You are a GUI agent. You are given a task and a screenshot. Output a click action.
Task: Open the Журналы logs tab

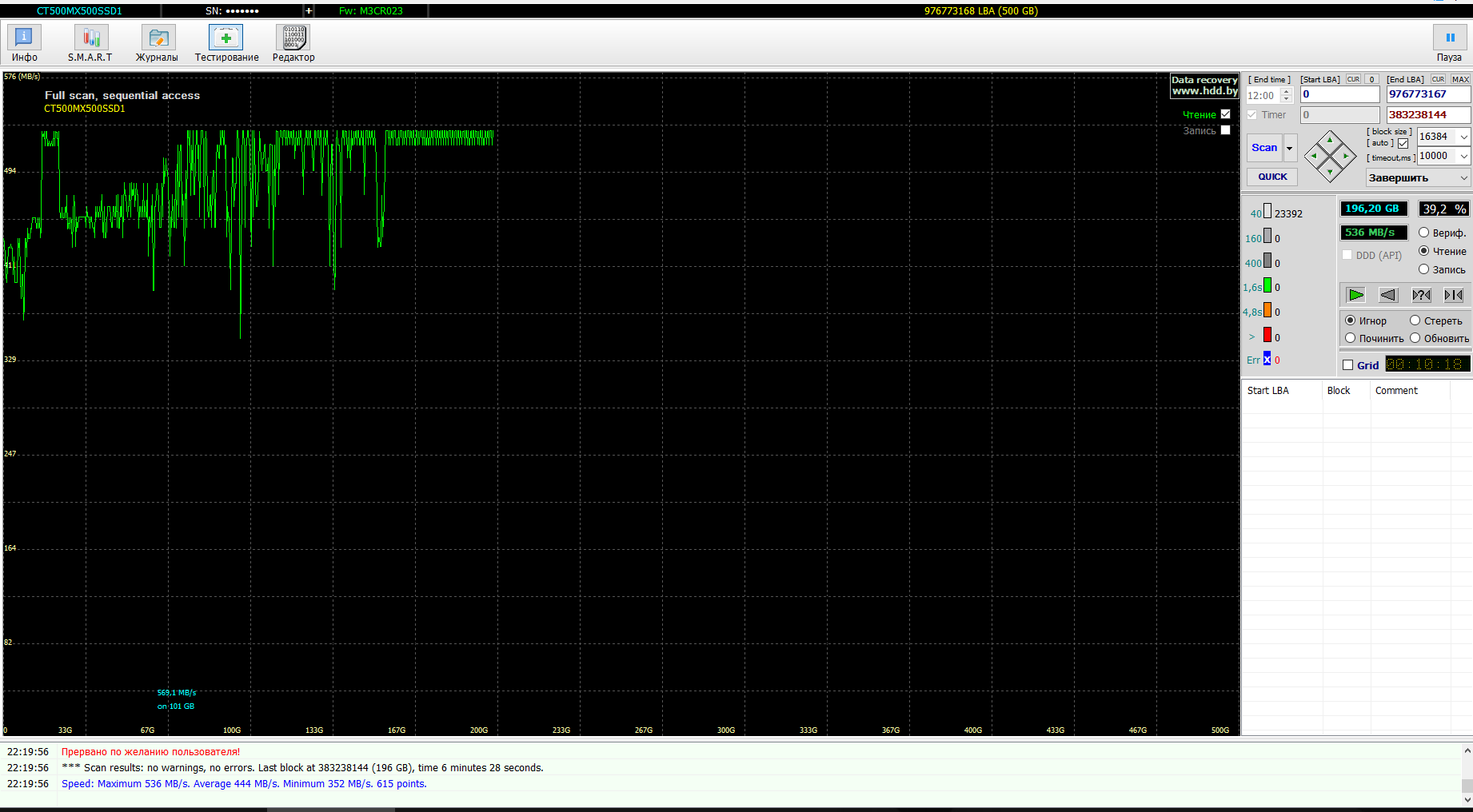pyautogui.click(x=158, y=43)
